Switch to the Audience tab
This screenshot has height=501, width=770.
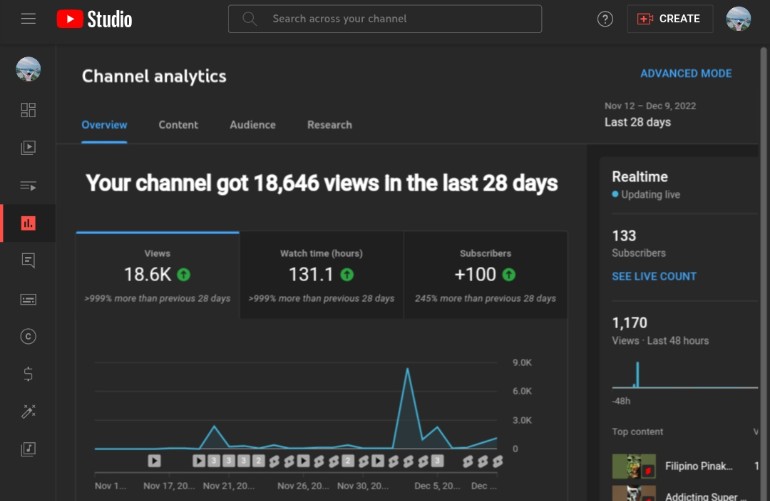pyautogui.click(x=252, y=125)
